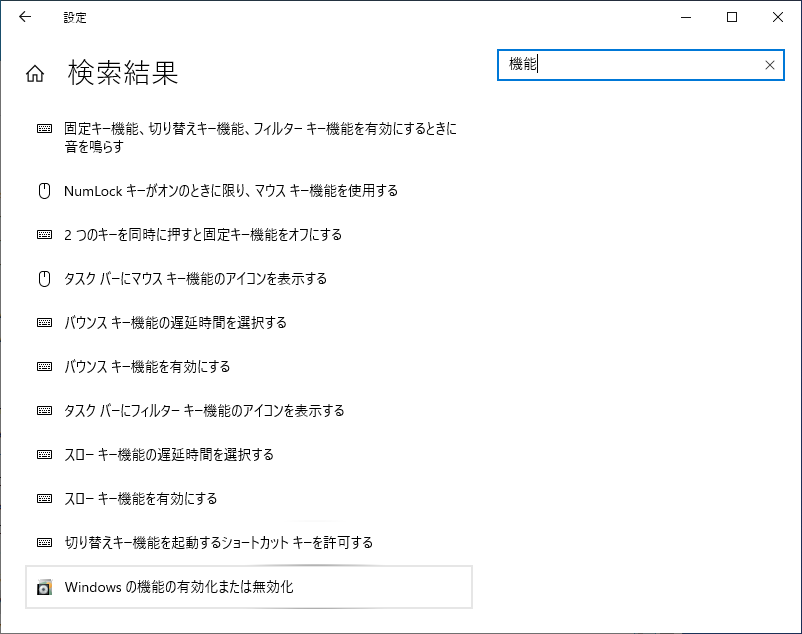802x634 pixels.
Task: Click keyboard icon beside スロー キー機能の遅延時間
Action: click(x=44, y=455)
